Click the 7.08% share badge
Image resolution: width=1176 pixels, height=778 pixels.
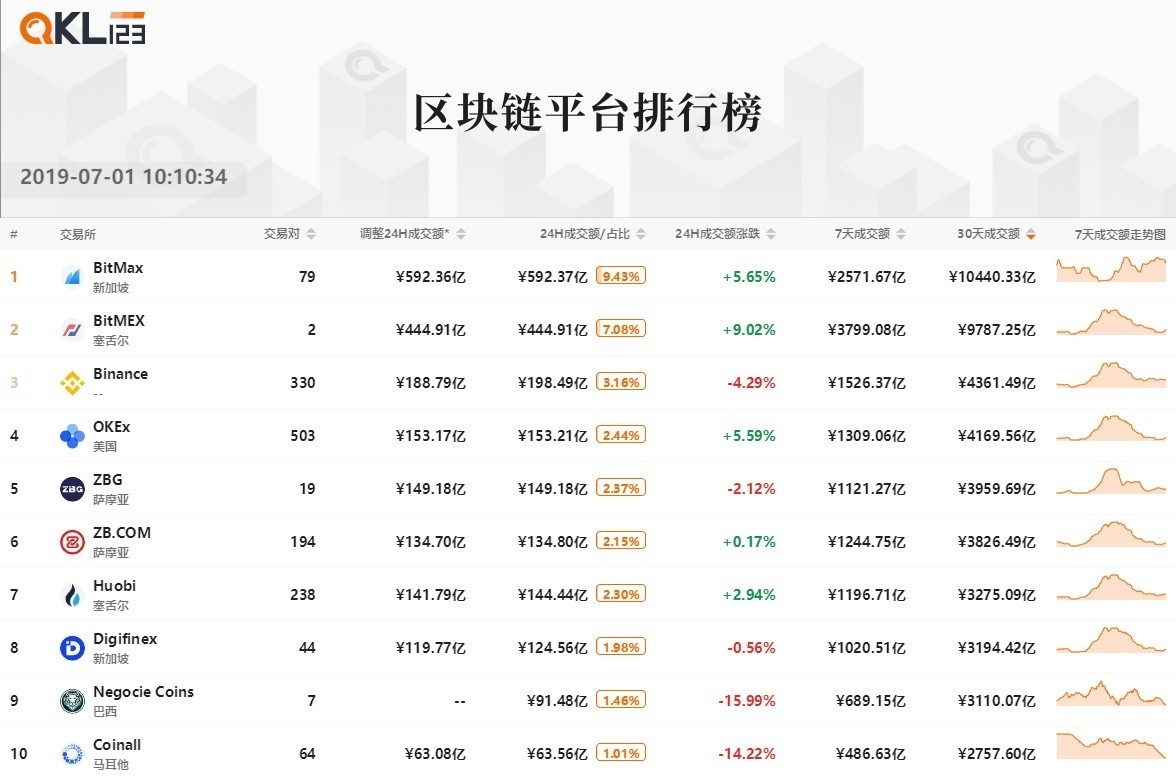click(621, 329)
